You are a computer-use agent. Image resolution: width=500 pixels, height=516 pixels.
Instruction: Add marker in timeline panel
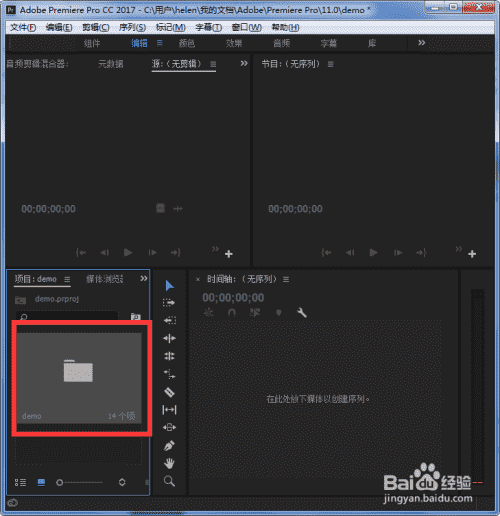[x=279, y=312]
